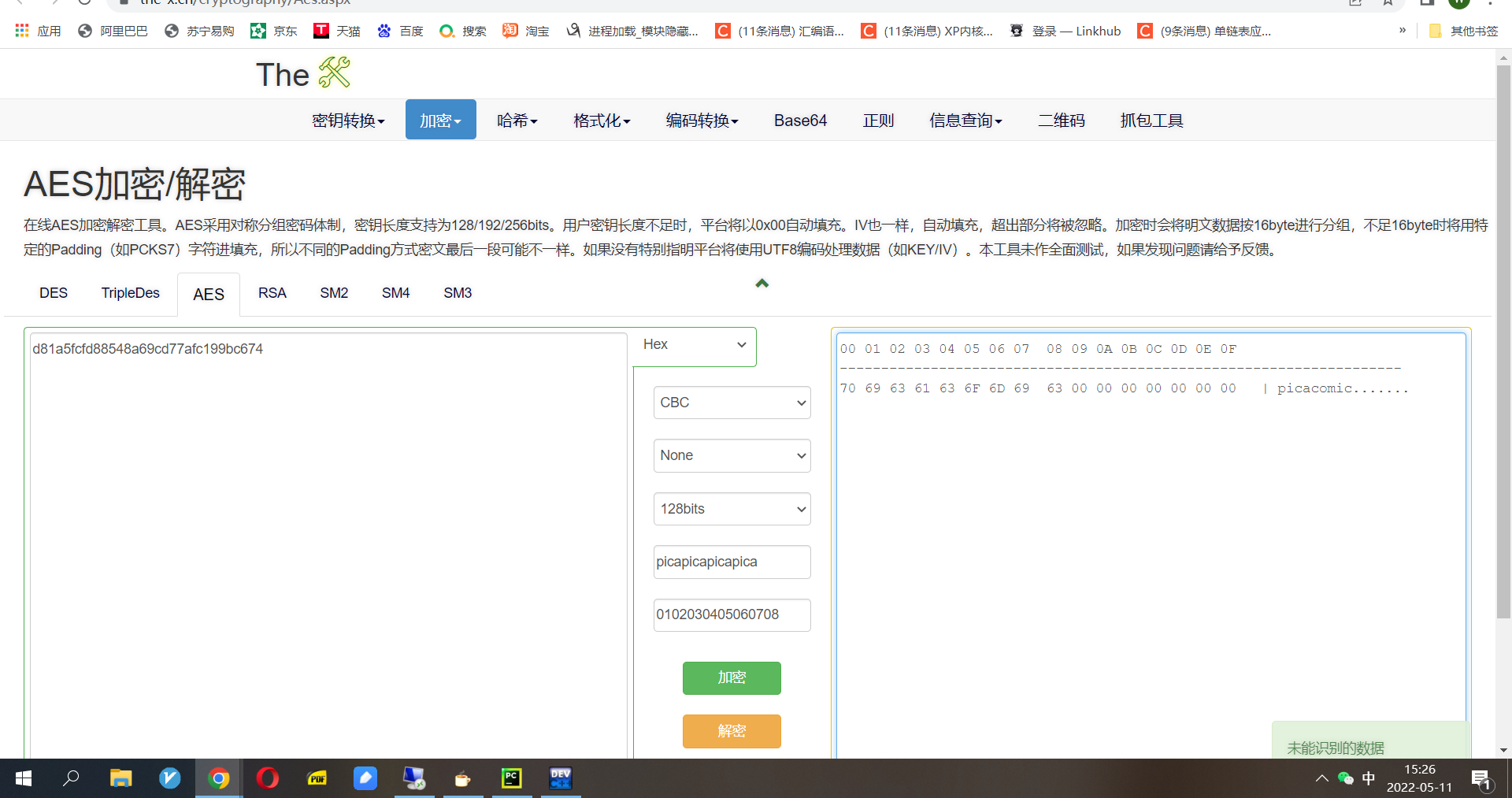This screenshot has width=1512, height=798.
Task: Switch to the SM2 tab
Action: [334, 293]
